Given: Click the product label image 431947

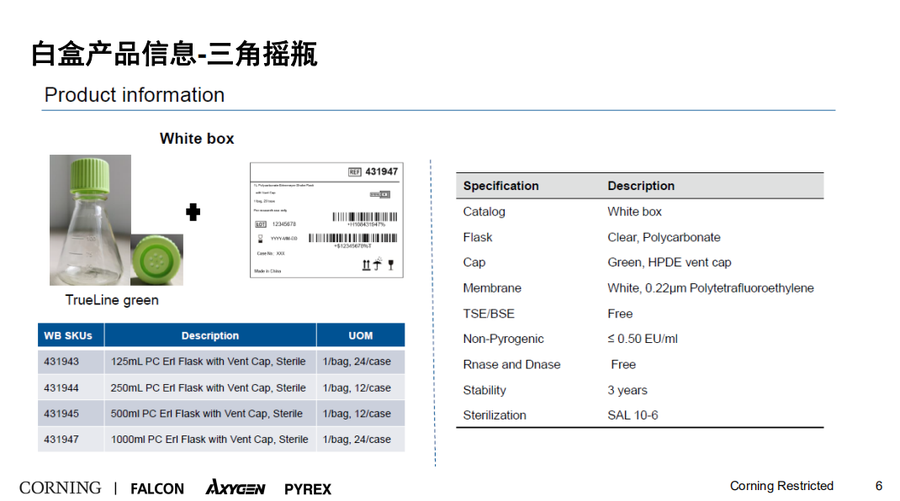Looking at the screenshot, I should [x=327, y=220].
